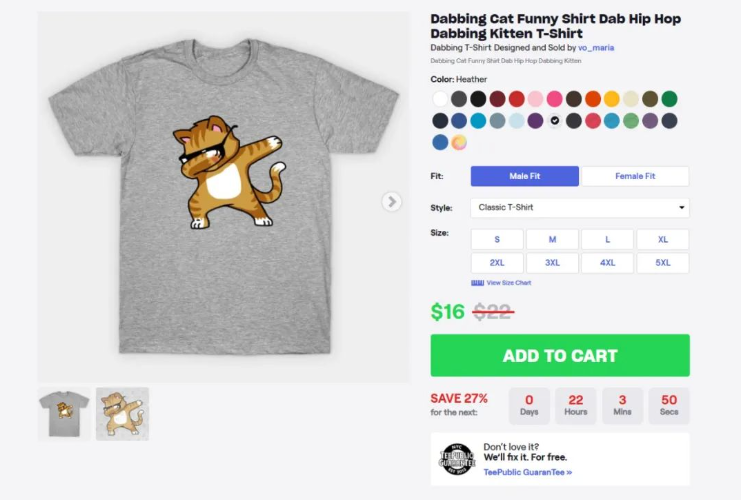Select the orange color swatch
Viewport: 741px width, 500px height.
point(593,99)
